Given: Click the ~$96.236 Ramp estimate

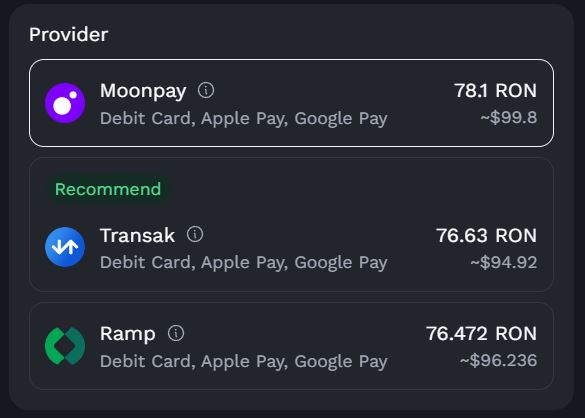Looking at the screenshot, I should point(498,361).
